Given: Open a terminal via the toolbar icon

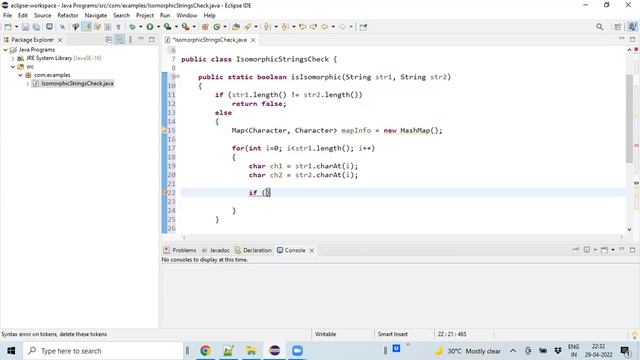Looking at the screenshot, I should (49, 27).
